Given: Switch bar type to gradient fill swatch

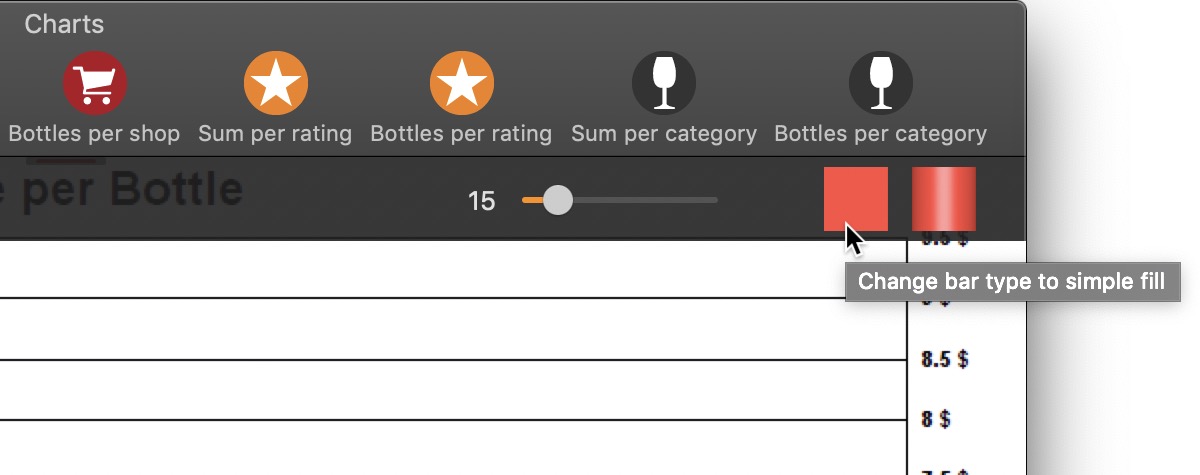Looking at the screenshot, I should [944, 199].
